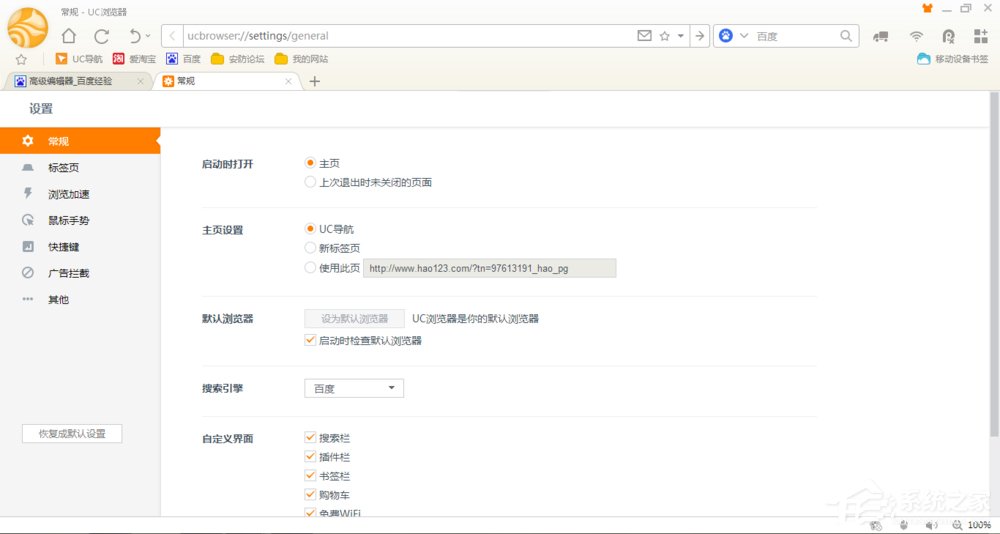Image resolution: width=1000 pixels, height=534 pixels.
Task: Expand the 百度 search engine dropdown
Action: [353, 388]
